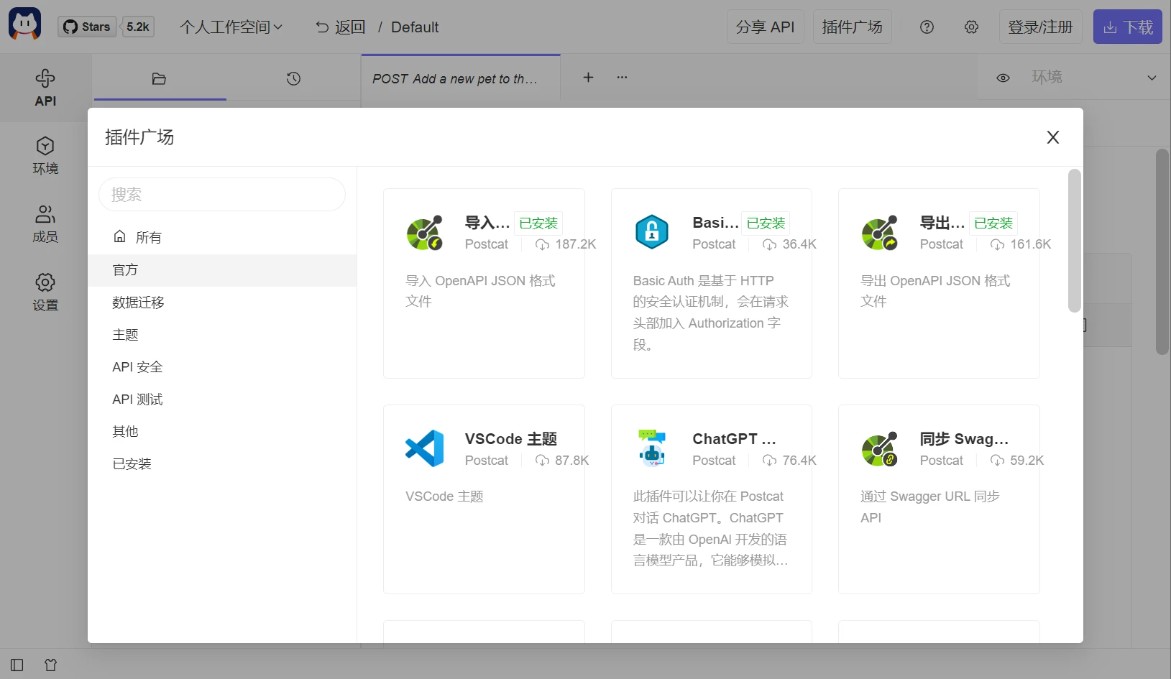
Task: Select the 已安装 category in sidebar list
Action: pos(223,464)
